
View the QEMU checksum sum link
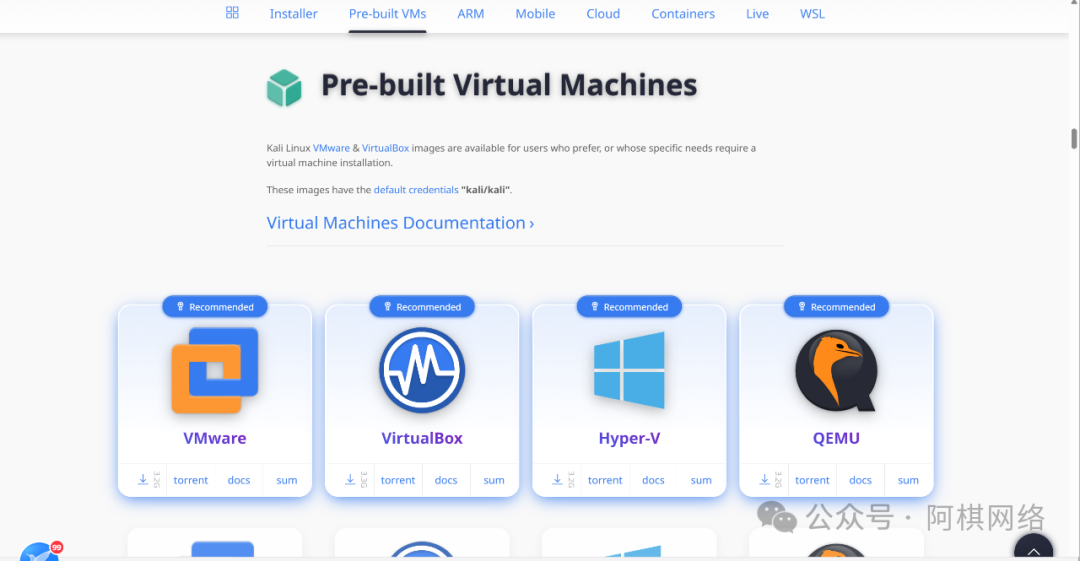click(x=908, y=480)
